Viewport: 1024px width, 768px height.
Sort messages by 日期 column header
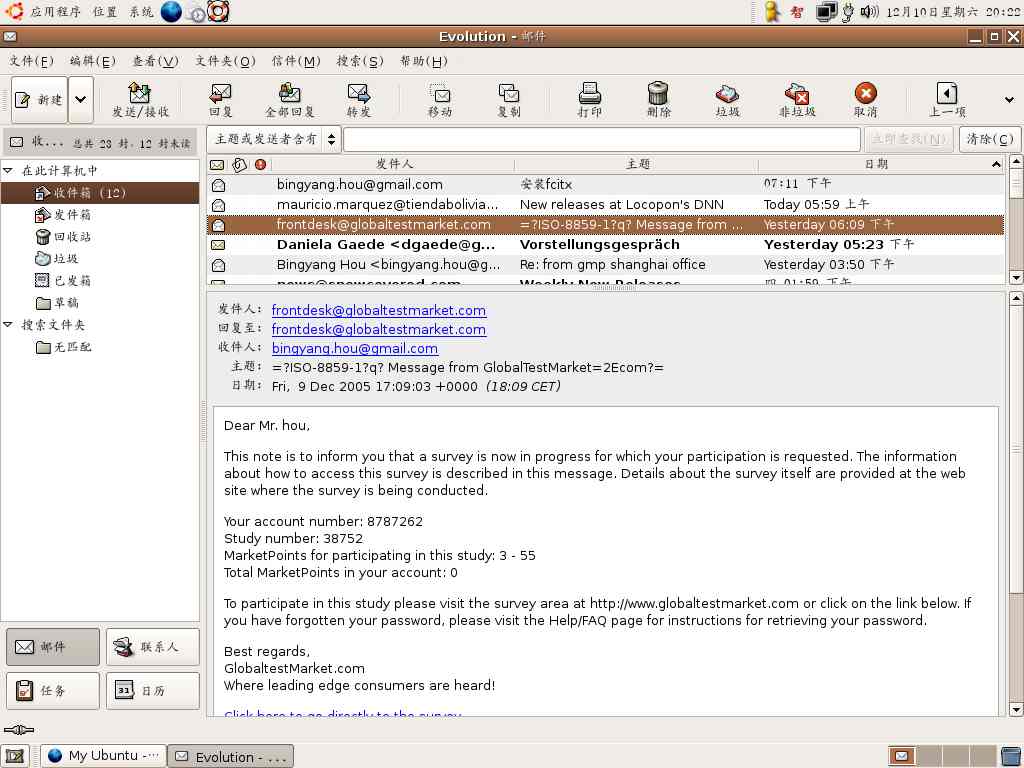[881, 165]
